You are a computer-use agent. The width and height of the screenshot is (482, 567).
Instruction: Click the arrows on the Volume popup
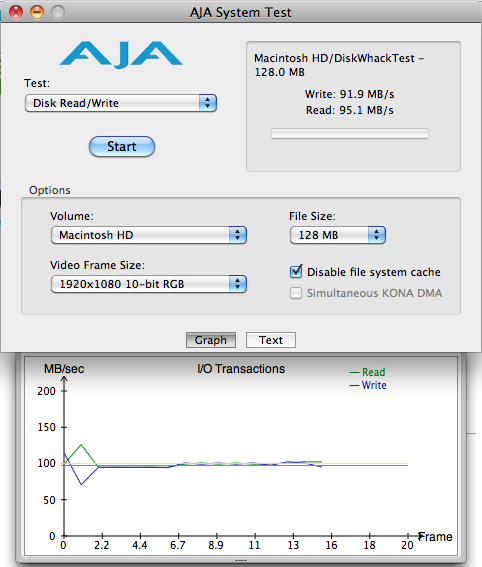[x=238, y=235]
